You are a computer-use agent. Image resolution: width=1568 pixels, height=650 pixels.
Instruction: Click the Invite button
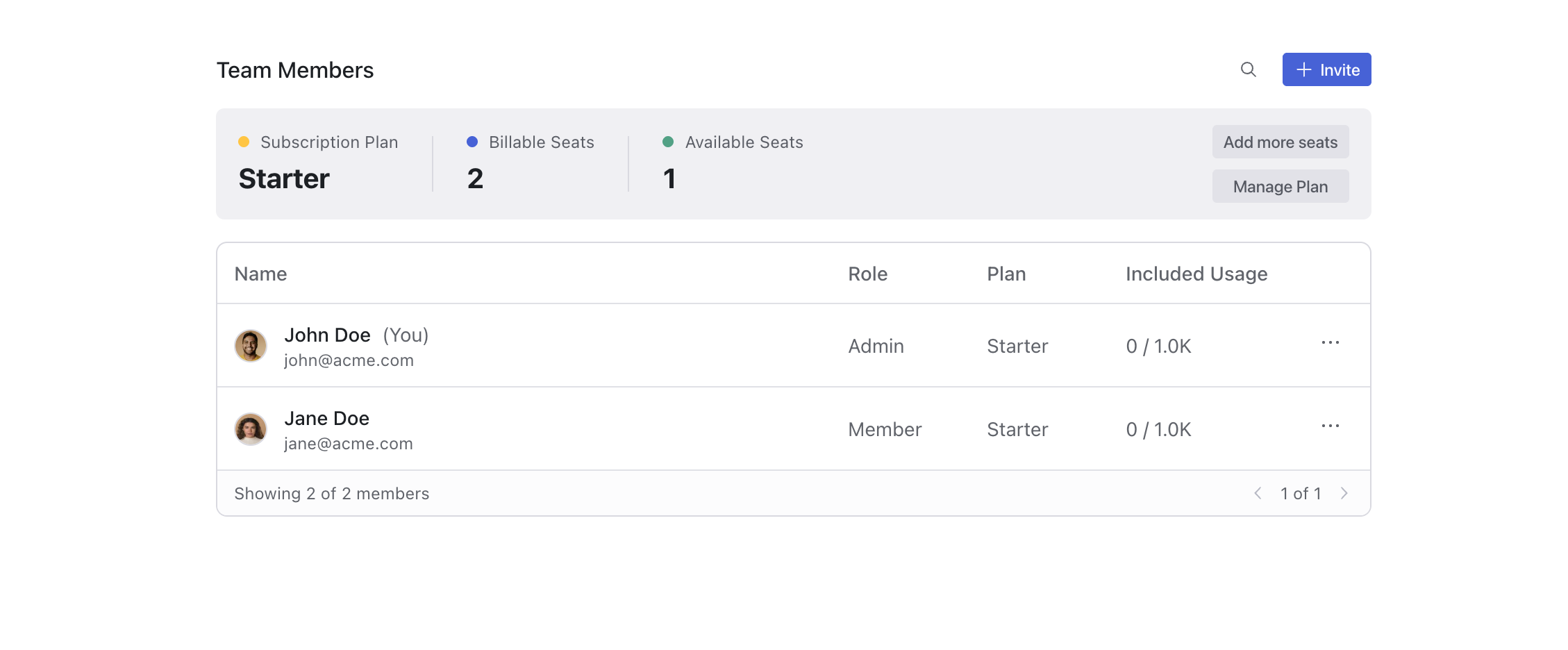point(1326,69)
